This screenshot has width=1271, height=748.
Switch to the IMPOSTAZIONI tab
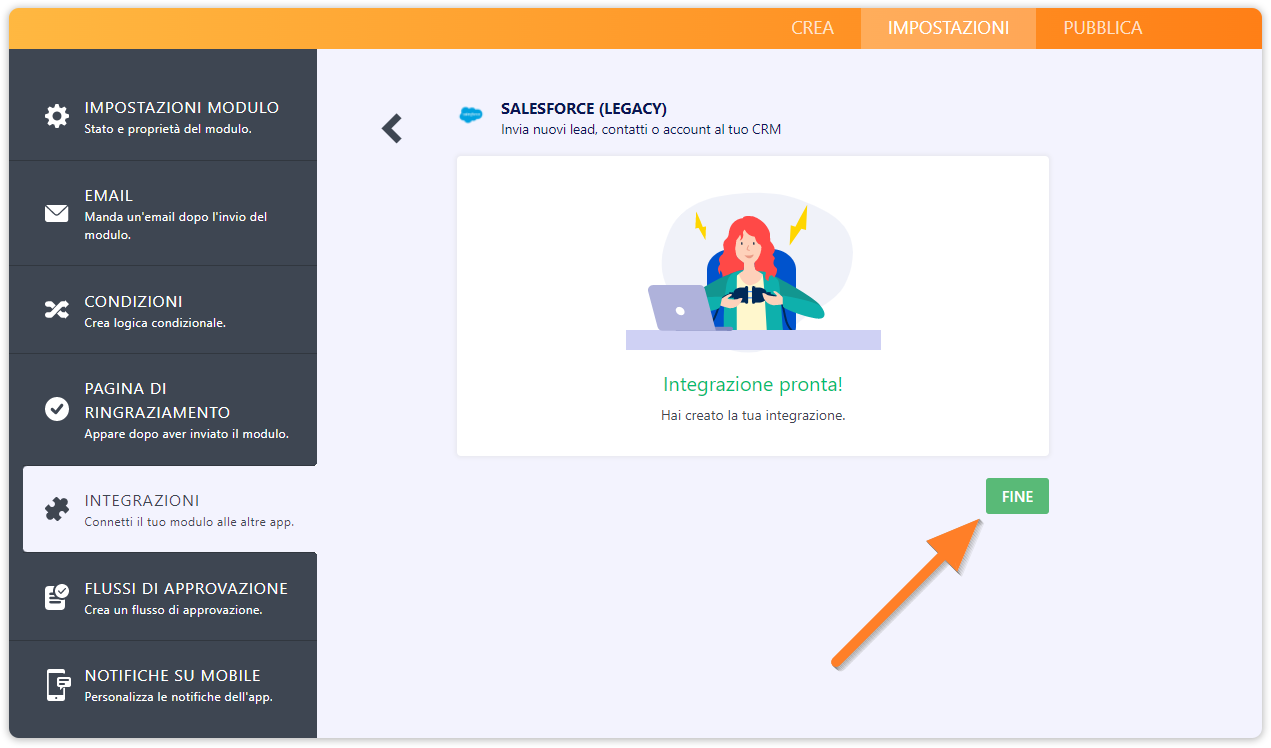pos(948,28)
